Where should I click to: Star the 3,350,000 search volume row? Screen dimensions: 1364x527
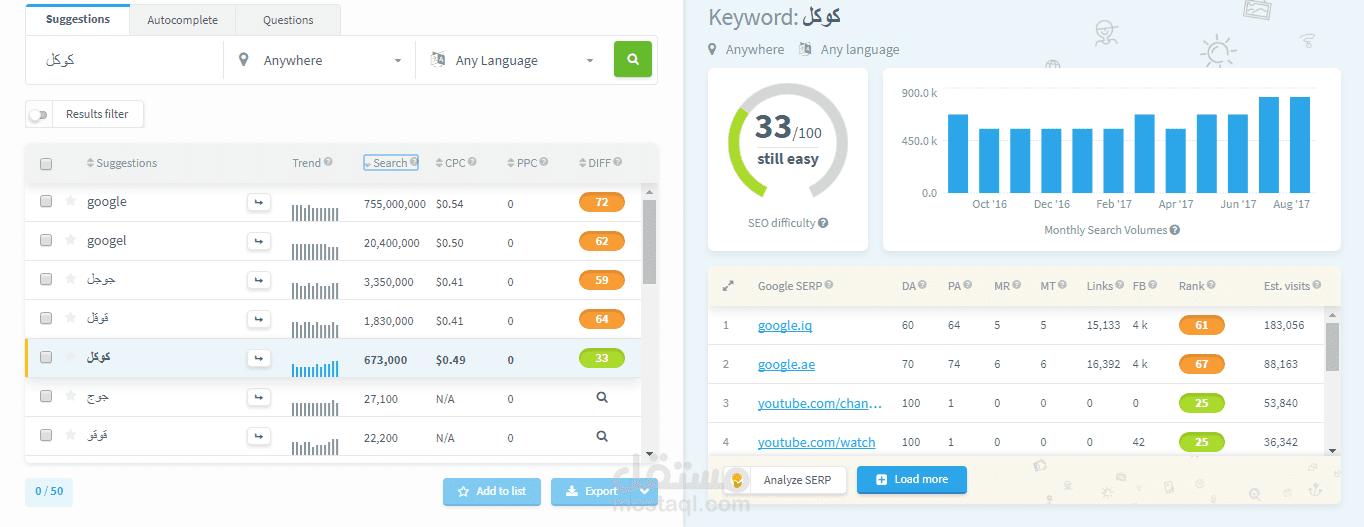70,279
